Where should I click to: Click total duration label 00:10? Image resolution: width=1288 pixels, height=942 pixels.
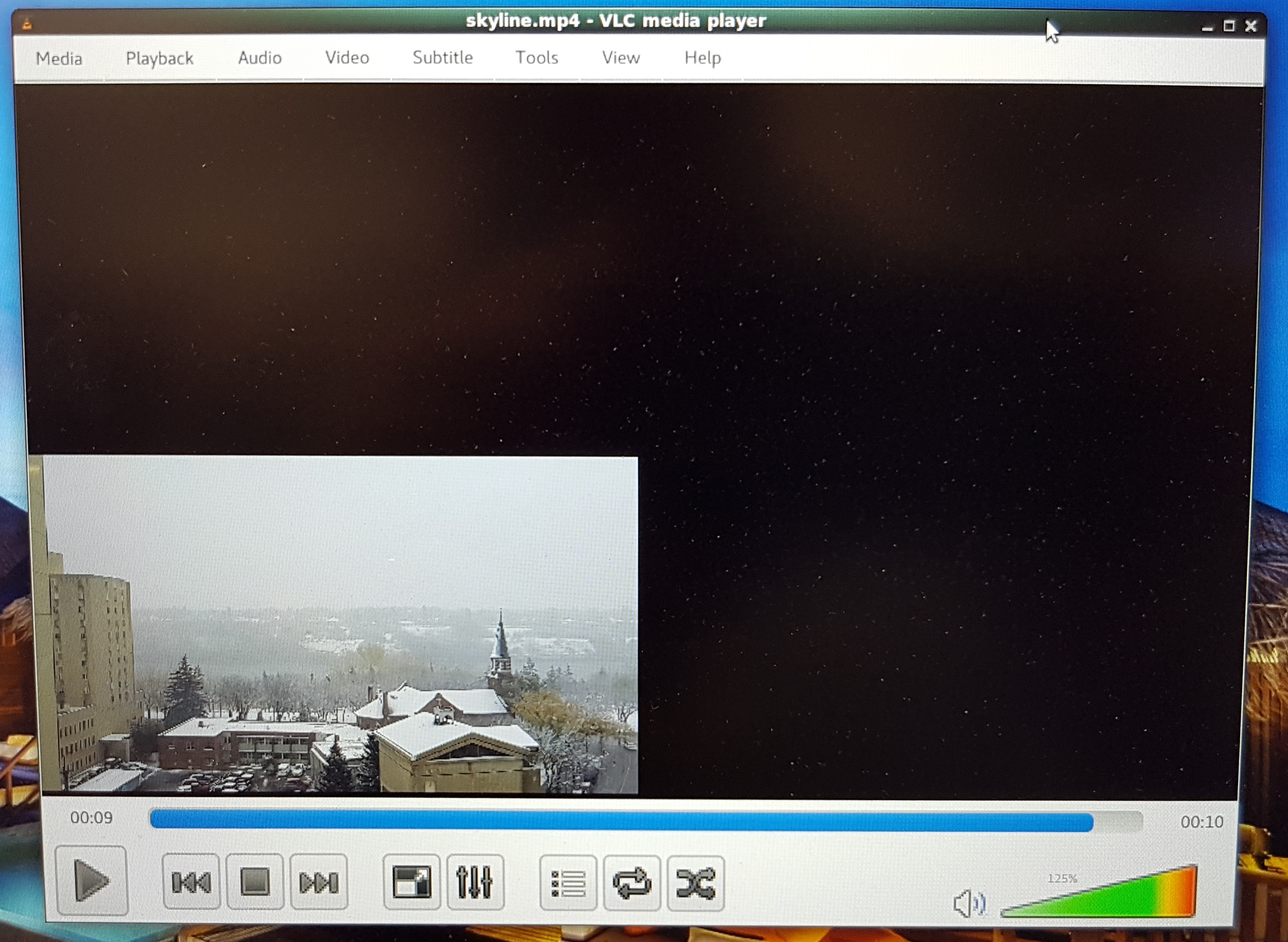[1202, 822]
